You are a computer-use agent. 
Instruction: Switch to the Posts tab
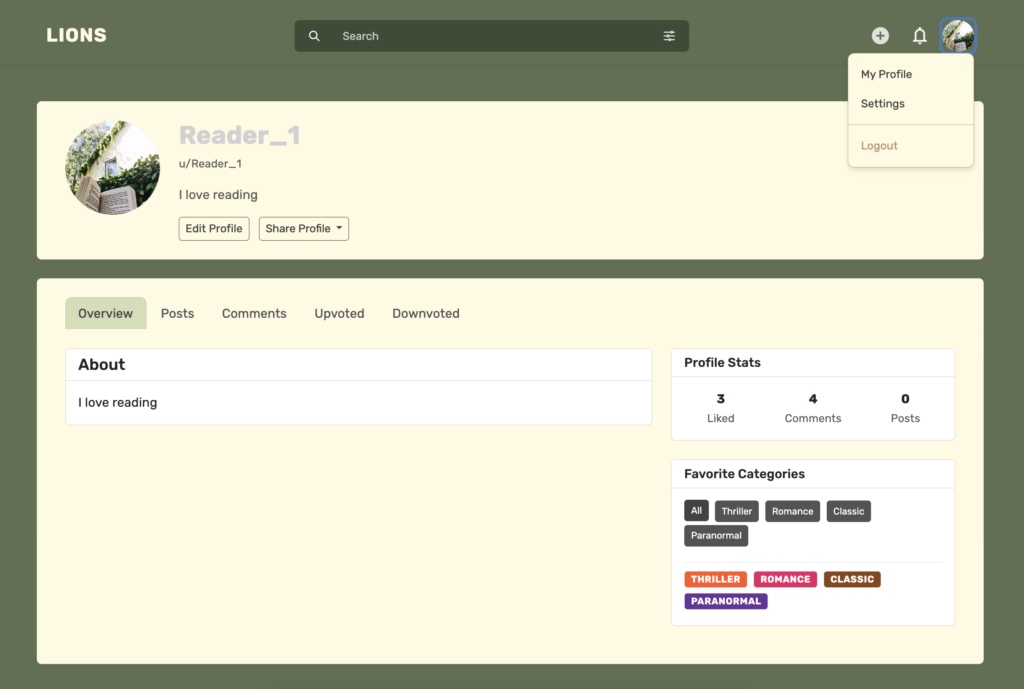coord(177,313)
